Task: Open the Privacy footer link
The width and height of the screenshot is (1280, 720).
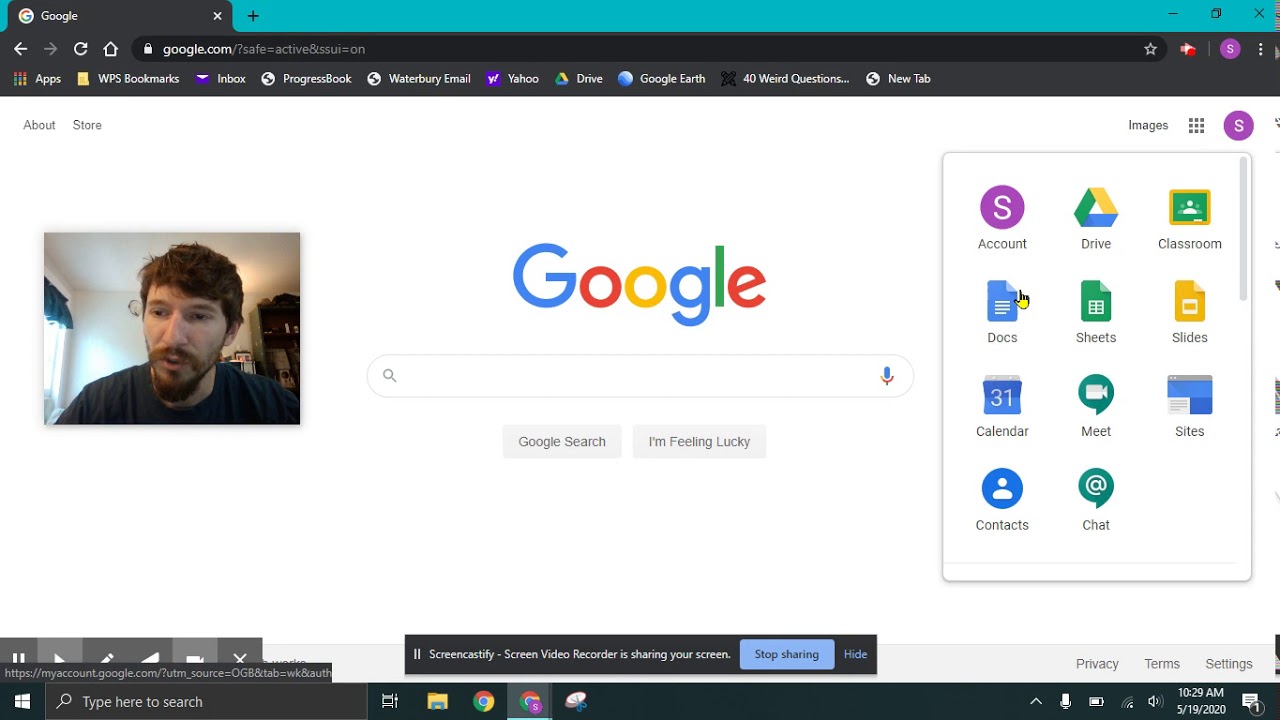Action: click(1097, 664)
